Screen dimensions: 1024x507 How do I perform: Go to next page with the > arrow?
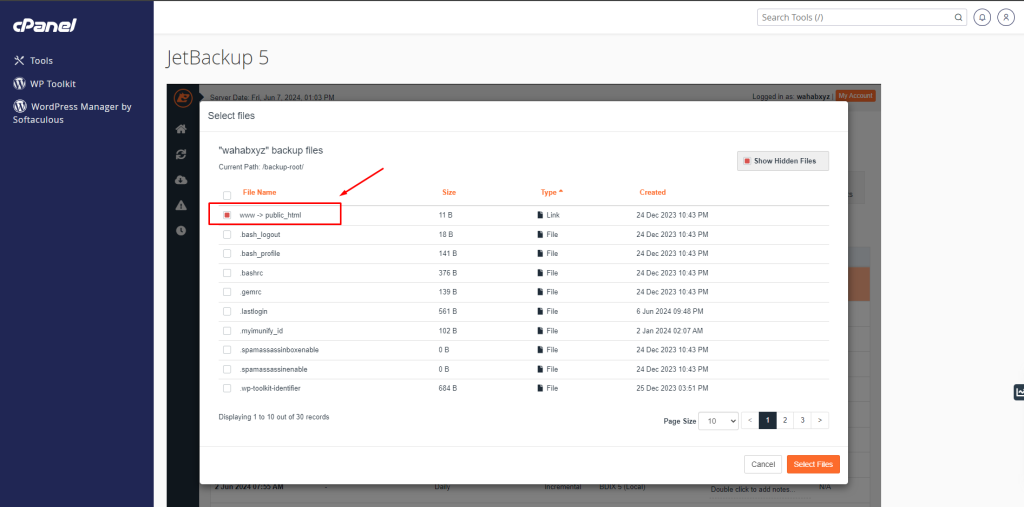[x=820, y=421]
